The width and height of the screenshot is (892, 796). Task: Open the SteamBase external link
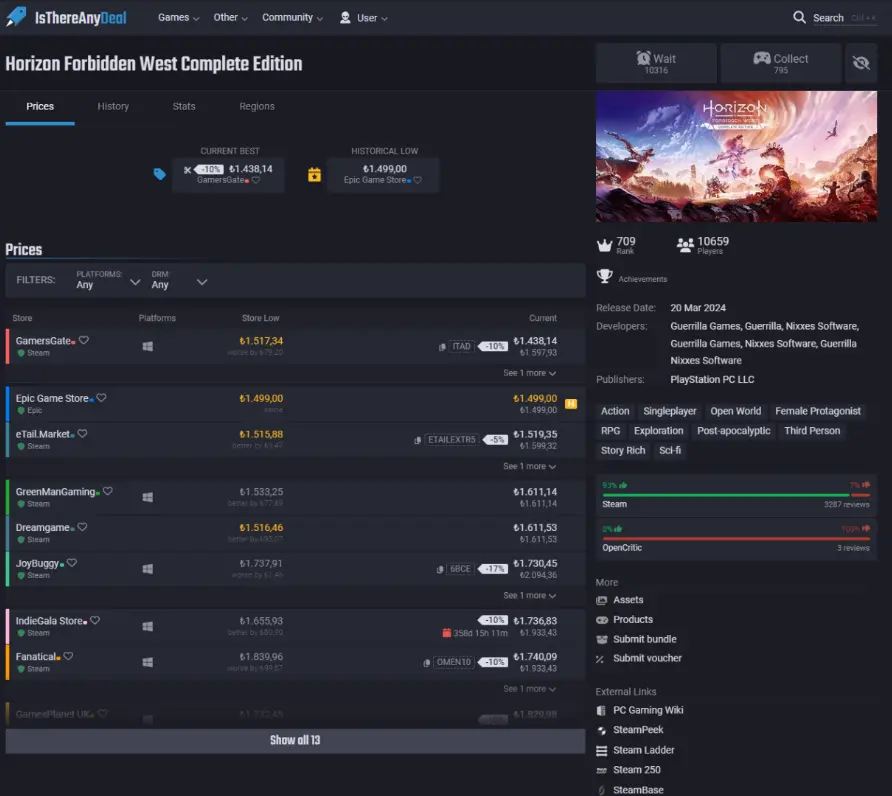(x=638, y=790)
